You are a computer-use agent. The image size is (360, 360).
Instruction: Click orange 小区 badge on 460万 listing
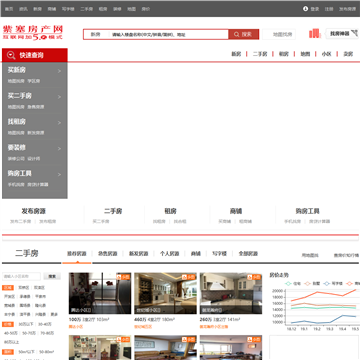[189, 277]
